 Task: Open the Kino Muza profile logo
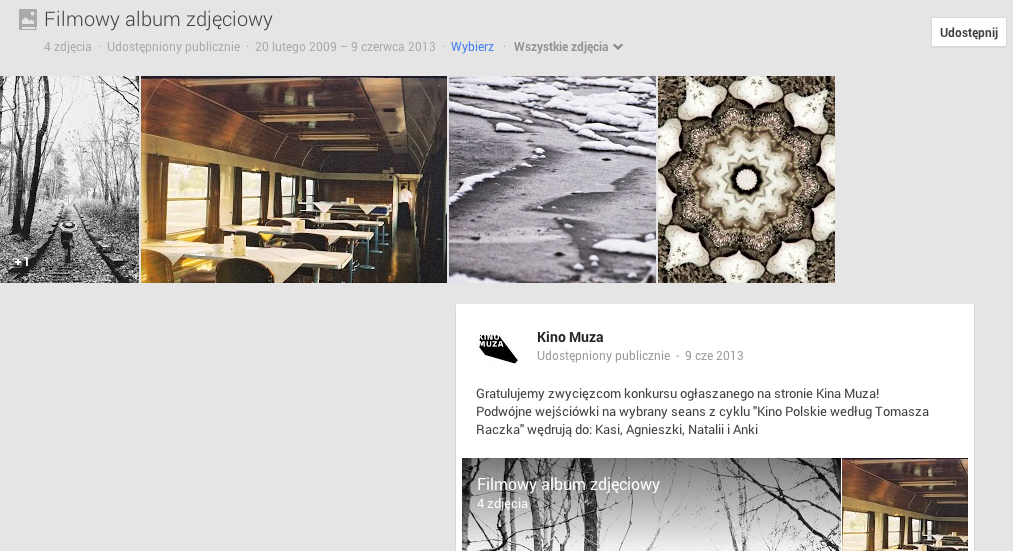(497, 348)
